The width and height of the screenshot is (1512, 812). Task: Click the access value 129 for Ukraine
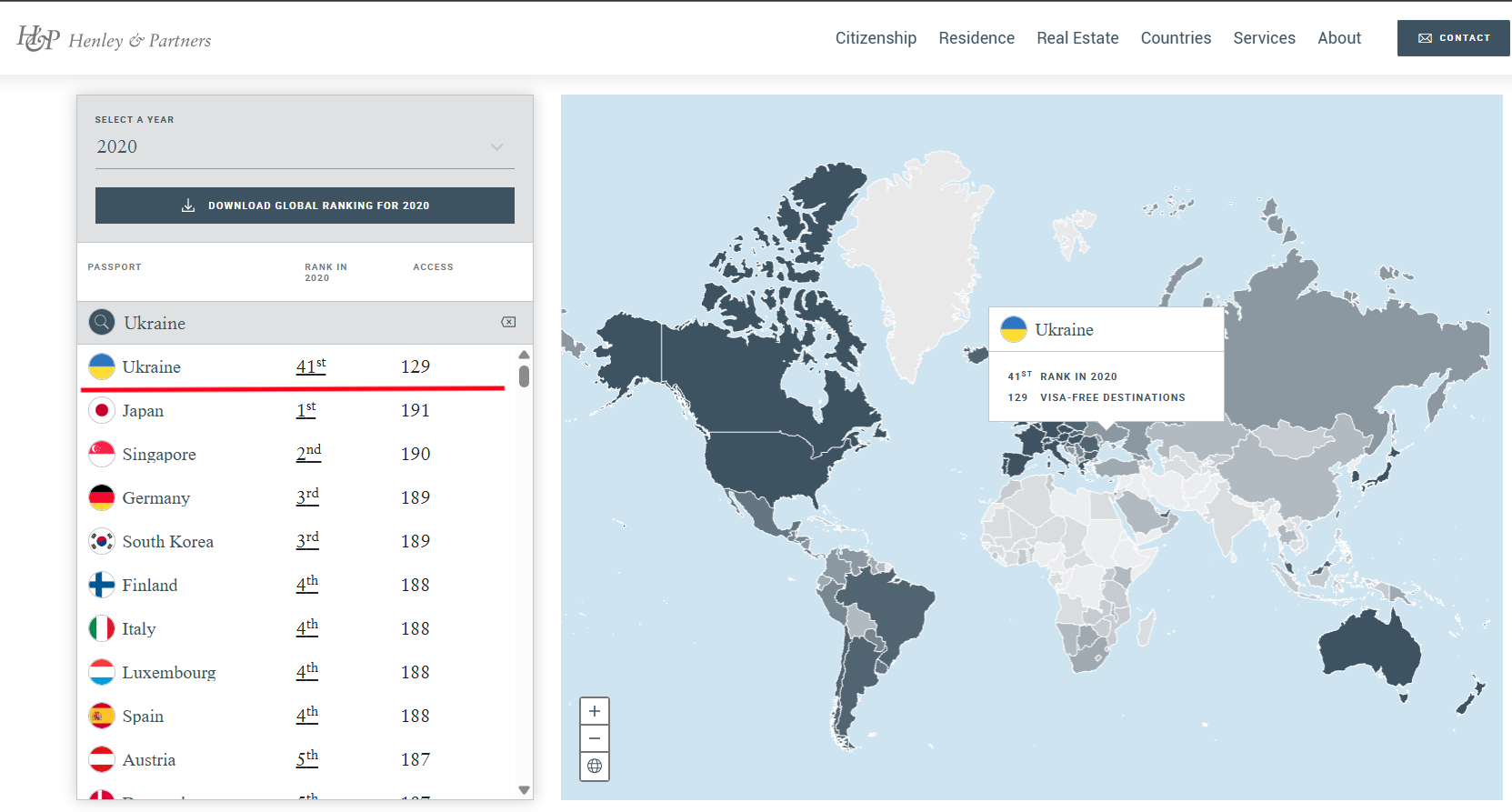click(416, 366)
